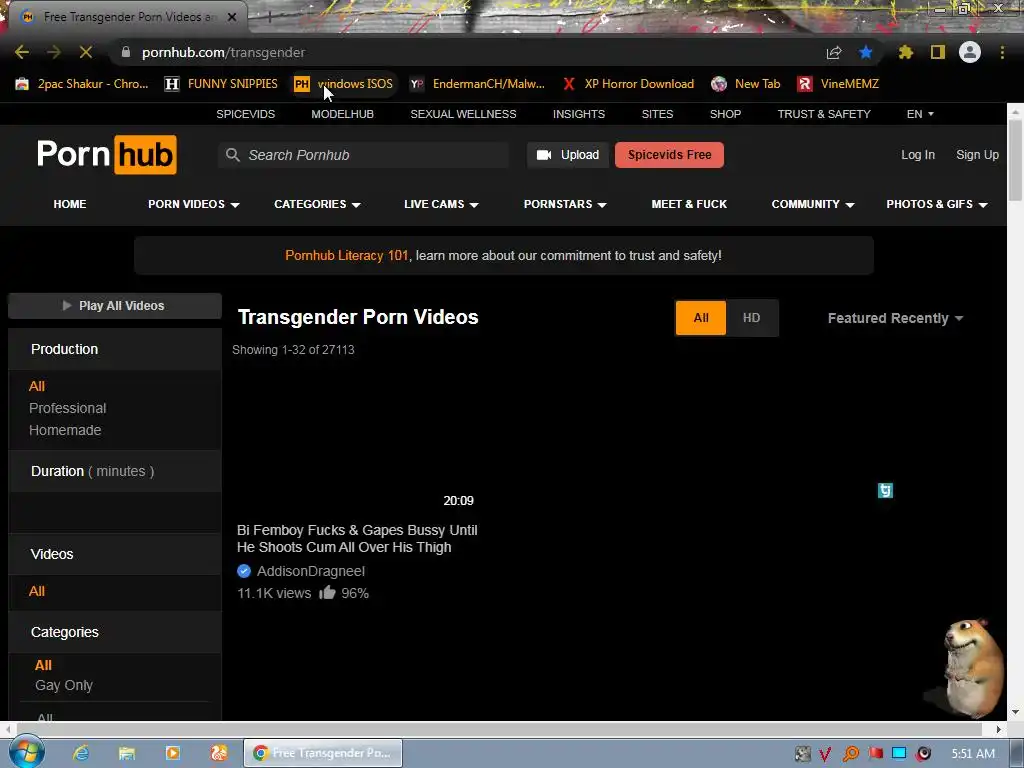This screenshot has width=1024, height=768.
Task: Expand the LIVE CAMS nav menu
Action: tap(441, 204)
